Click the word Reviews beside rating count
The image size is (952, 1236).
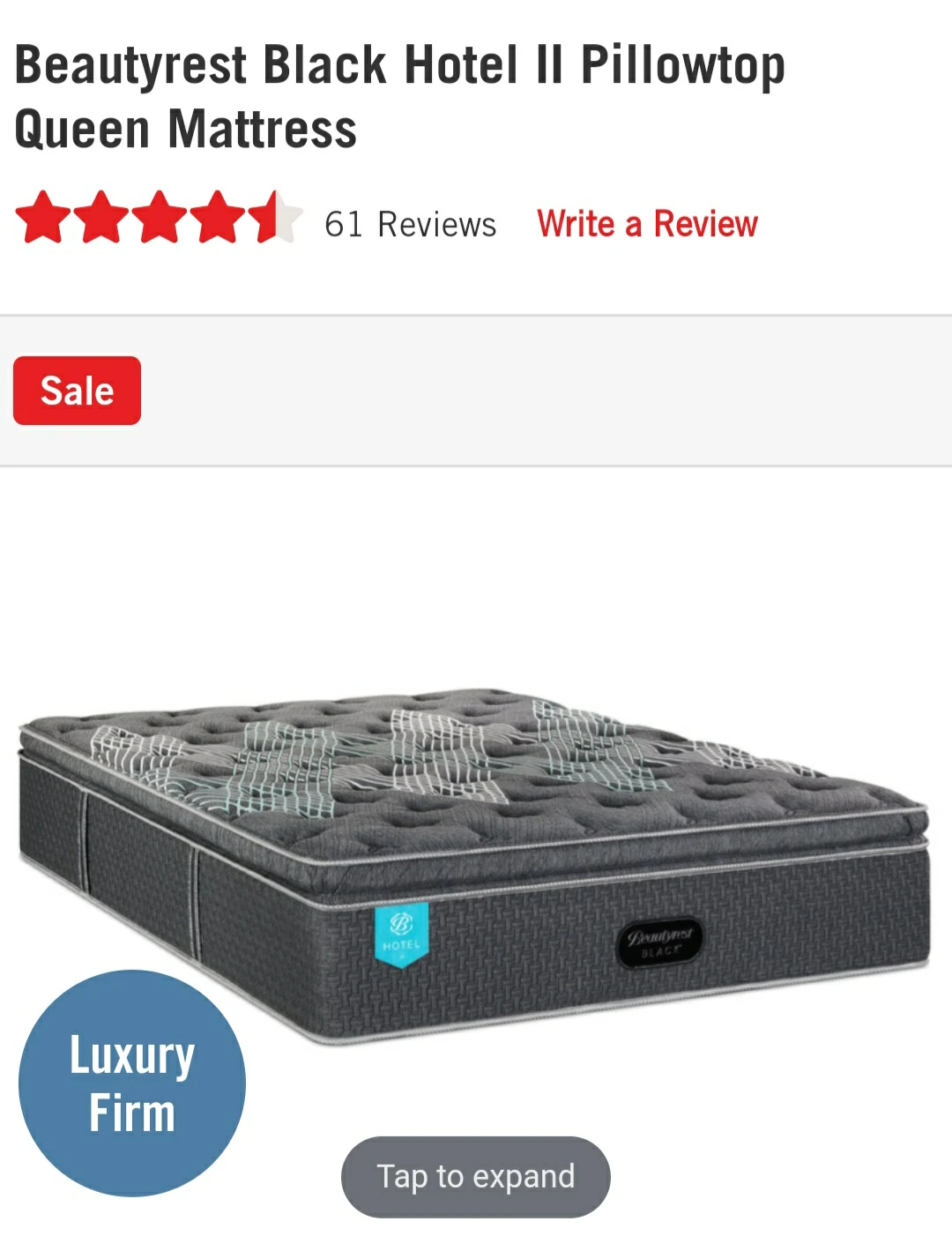(437, 224)
